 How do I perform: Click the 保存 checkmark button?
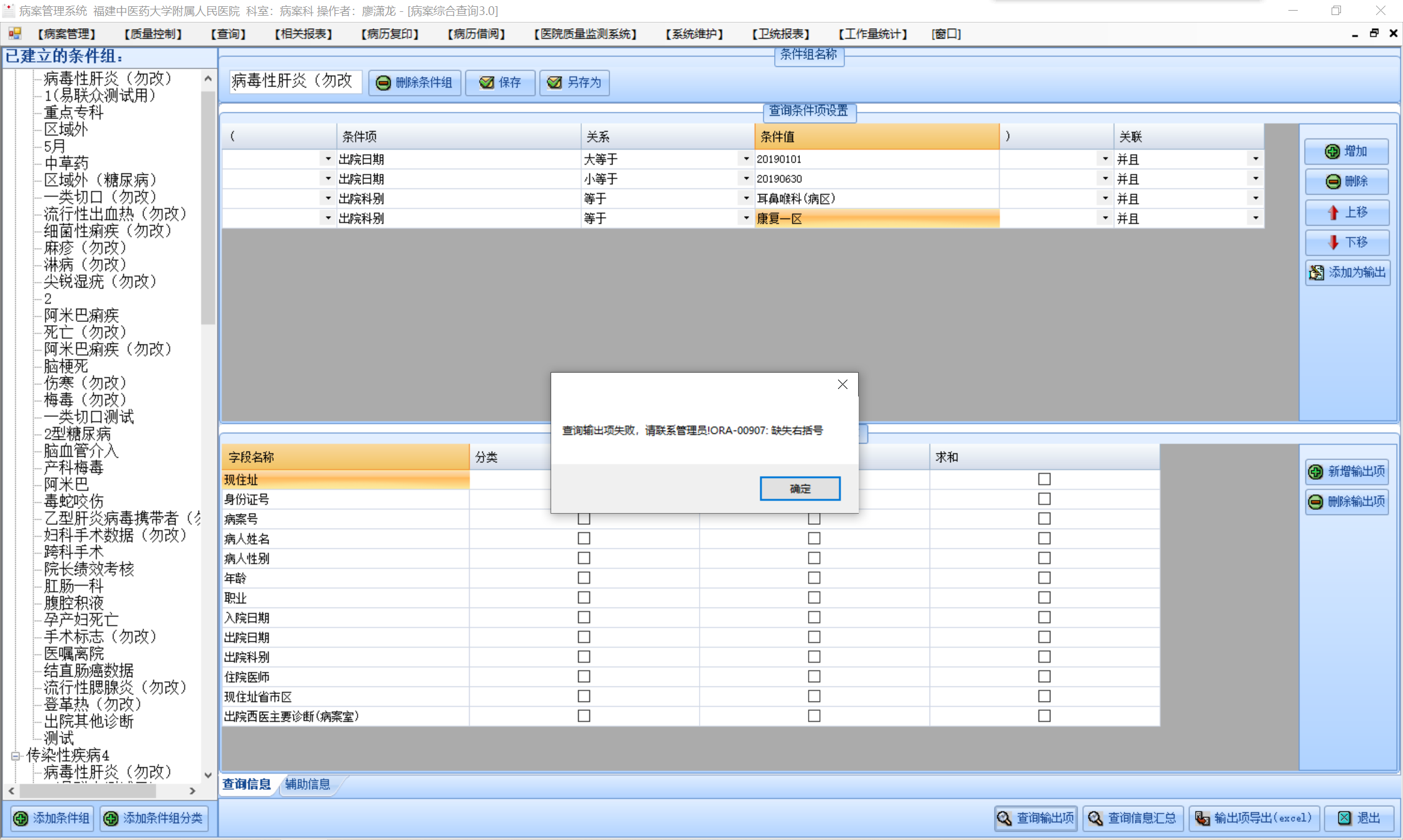(x=499, y=83)
